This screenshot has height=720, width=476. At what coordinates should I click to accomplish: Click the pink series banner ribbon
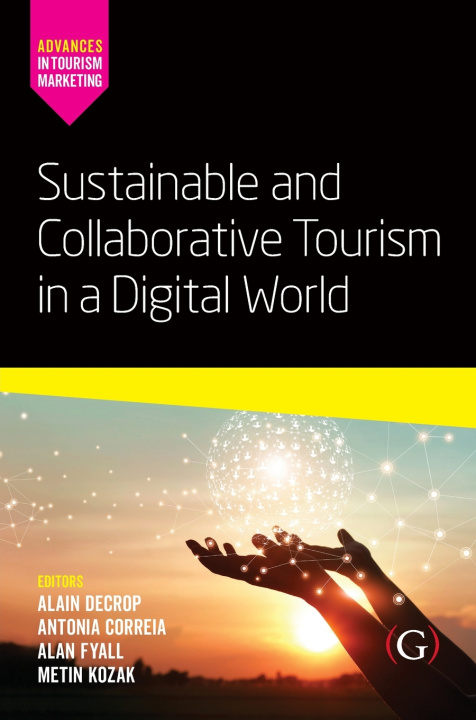69,62
